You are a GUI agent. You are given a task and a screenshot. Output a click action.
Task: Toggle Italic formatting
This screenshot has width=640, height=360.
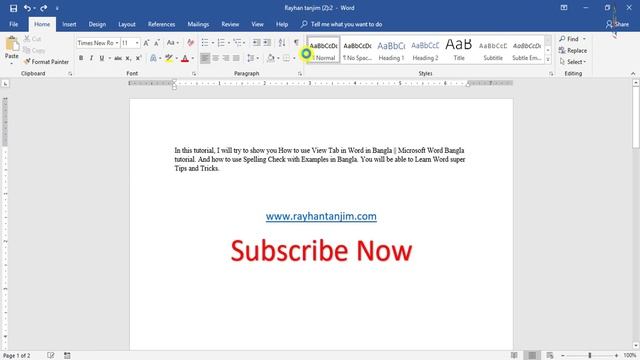(x=91, y=58)
